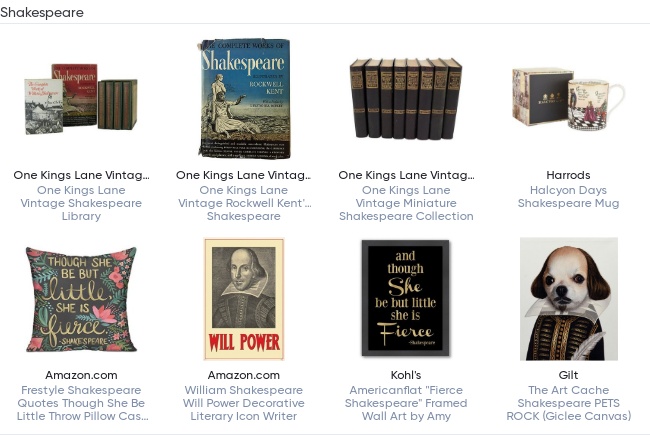Click the Rockwell Kent Shakespeare book cover
This screenshot has width=650, height=435.
click(x=244, y=98)
